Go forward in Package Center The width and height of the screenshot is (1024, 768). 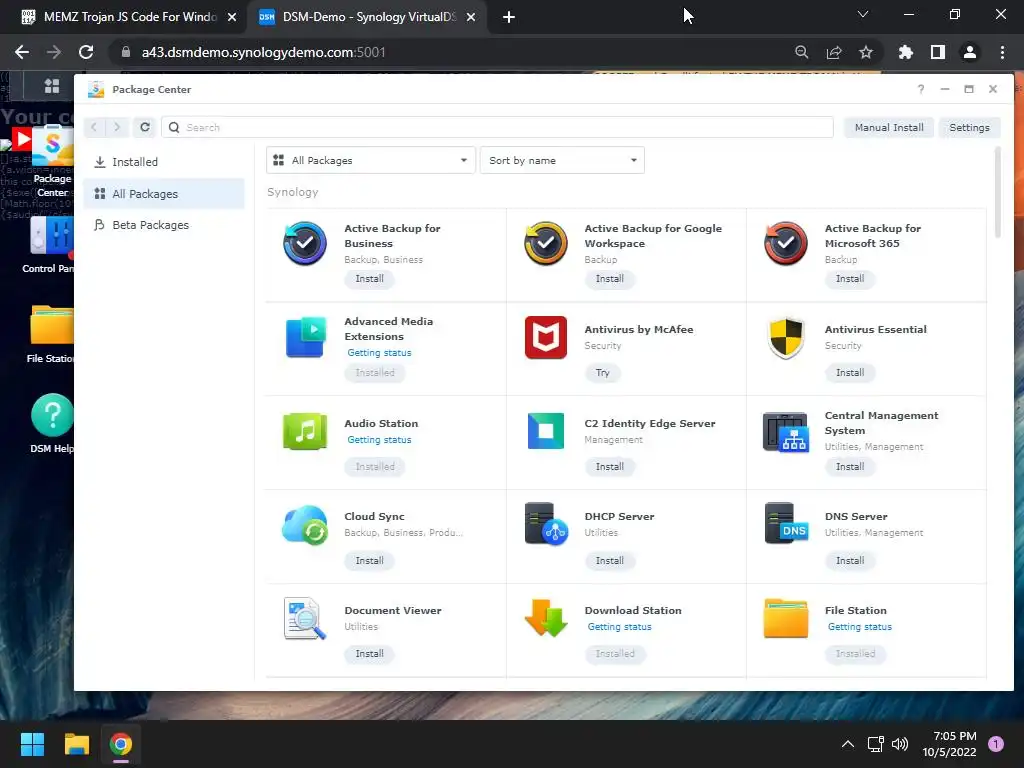click(x=118, y=127)
